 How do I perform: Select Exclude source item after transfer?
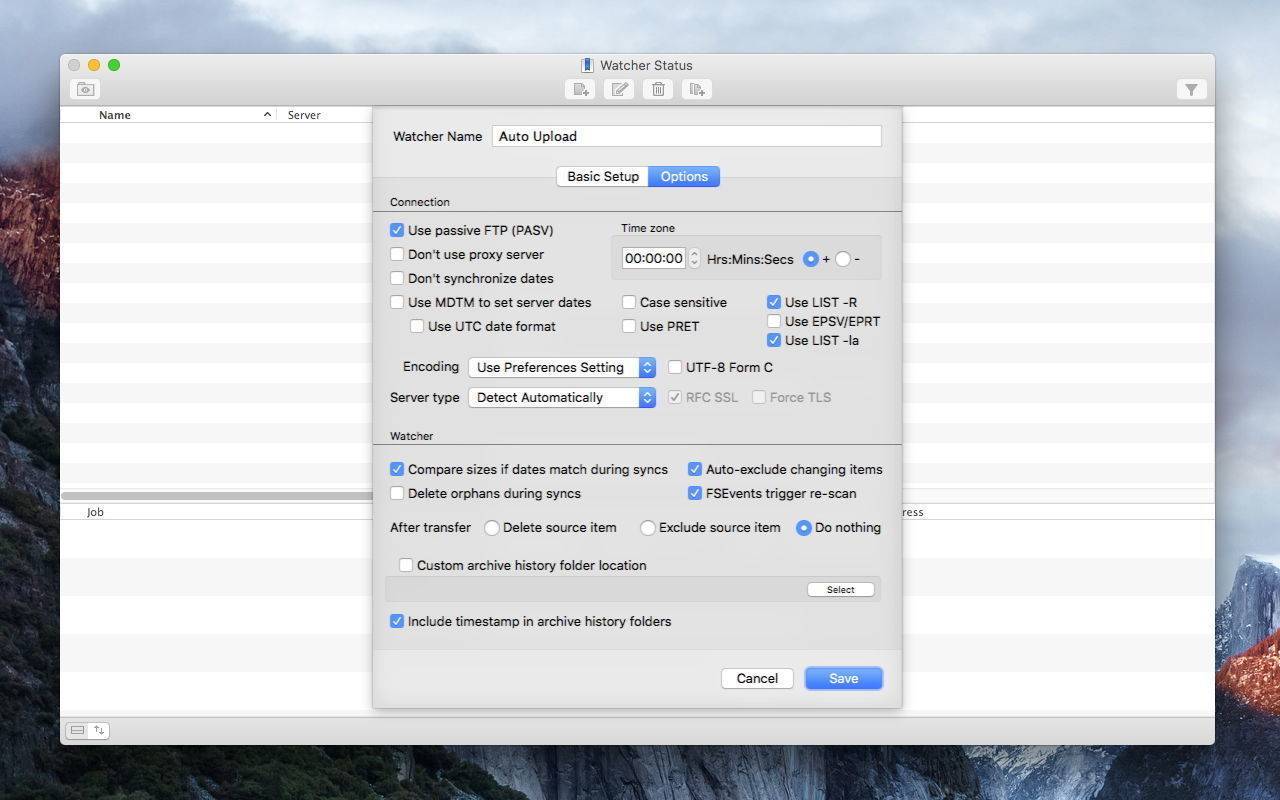[648, 527]
